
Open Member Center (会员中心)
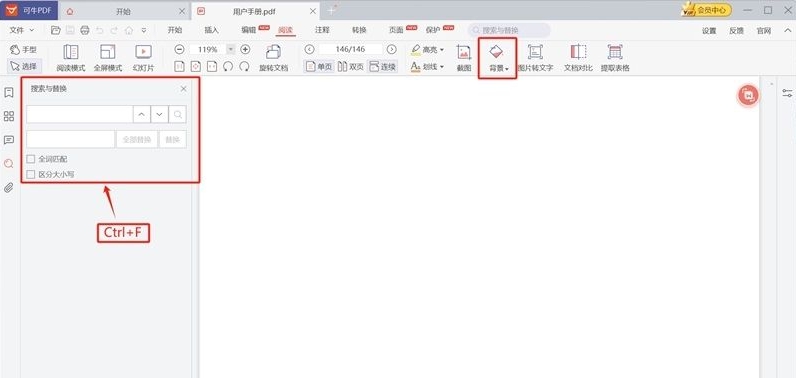pyautogui.click(x=707, y=10)
